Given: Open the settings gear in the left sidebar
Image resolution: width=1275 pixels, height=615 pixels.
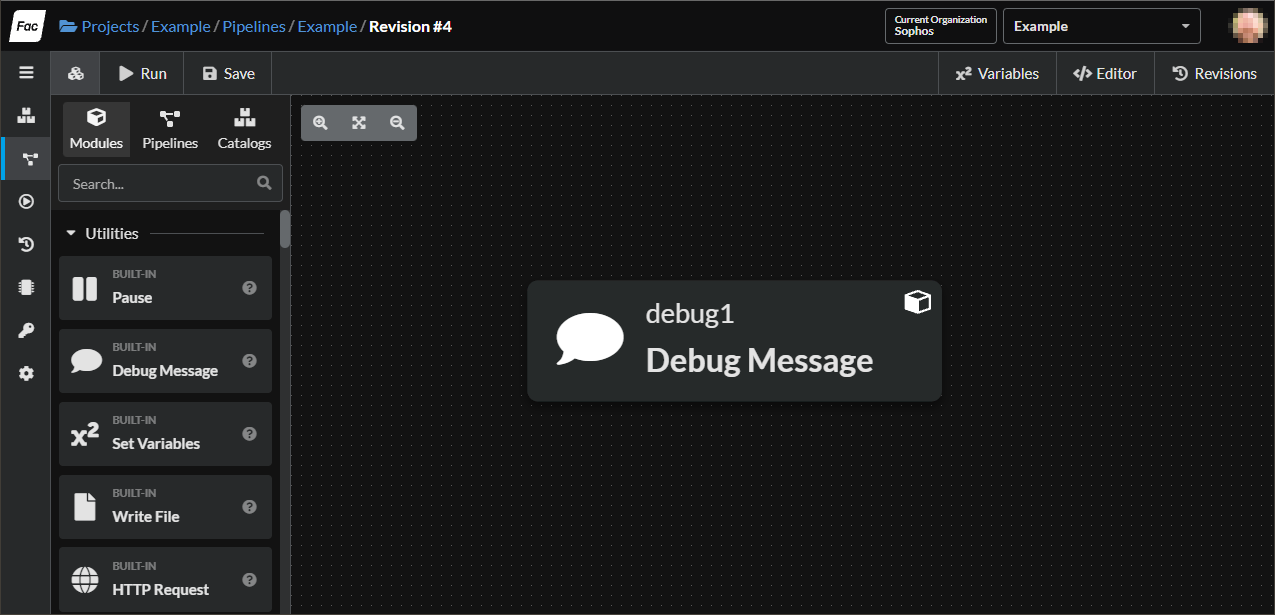Looking at the screenshot, I should pyautogui.click(x=26, y=373).
